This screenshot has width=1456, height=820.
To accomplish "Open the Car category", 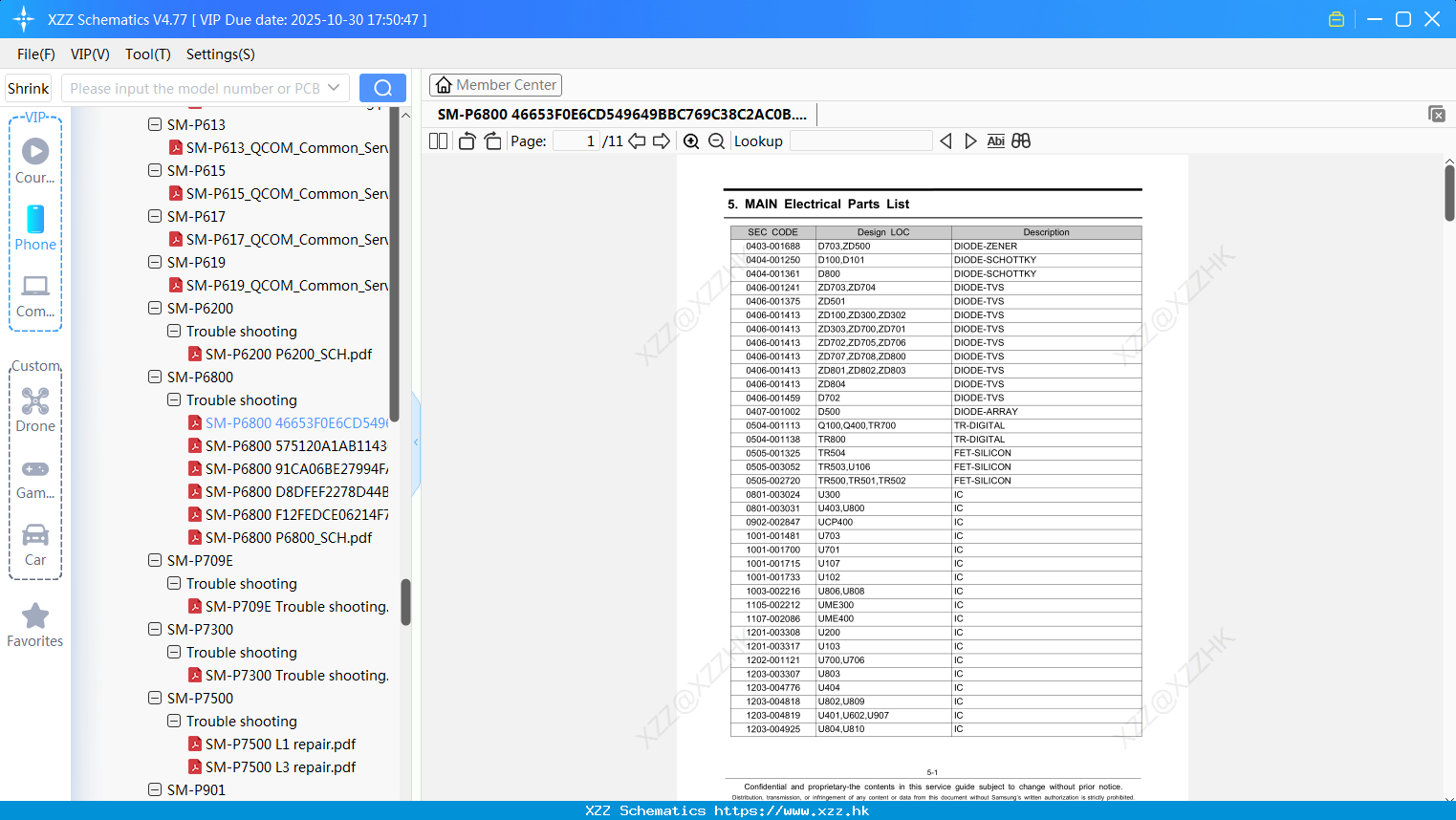I will tap(35, 545).
